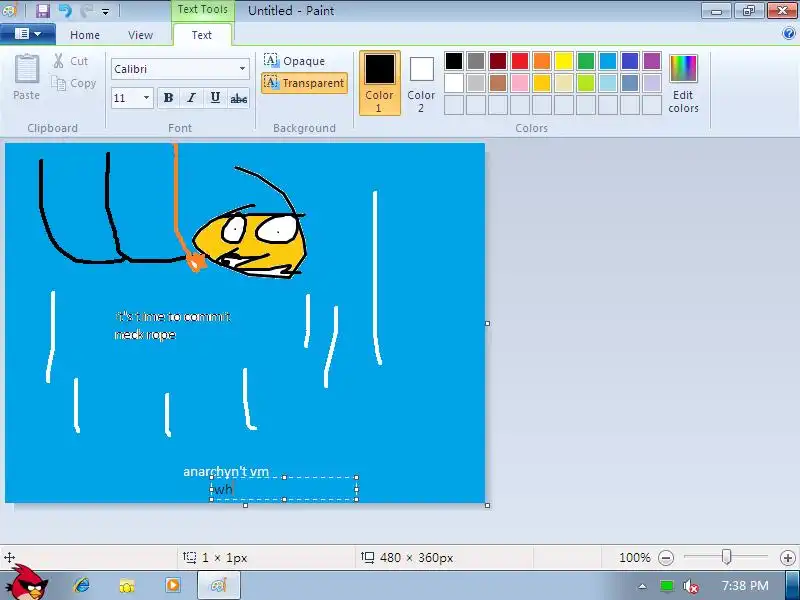Pick the dark gray color swatch

(x=476, y=61)
